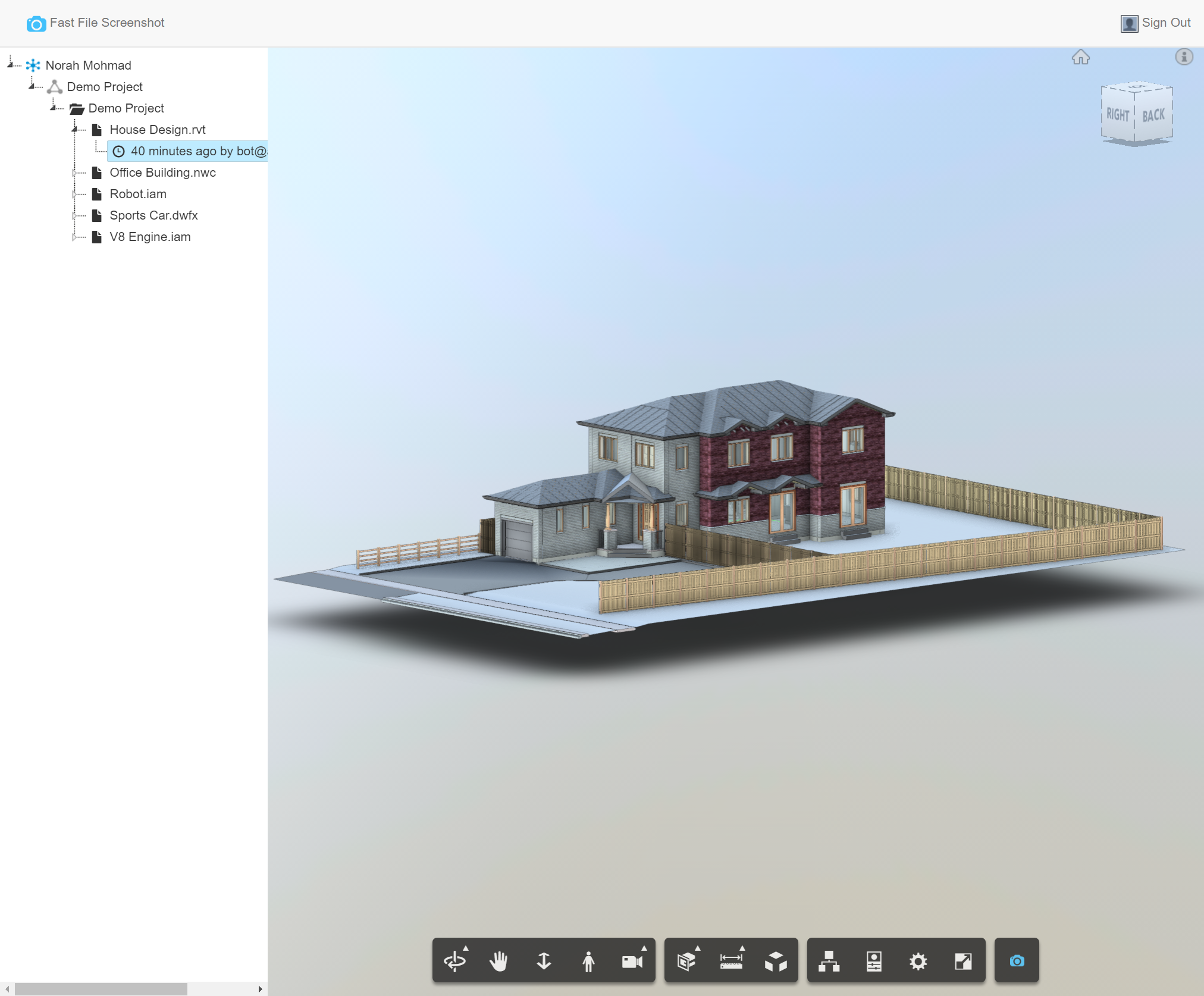Select the Measure tool
This screenshot has height=996, width=1204.
coord(731,961)
